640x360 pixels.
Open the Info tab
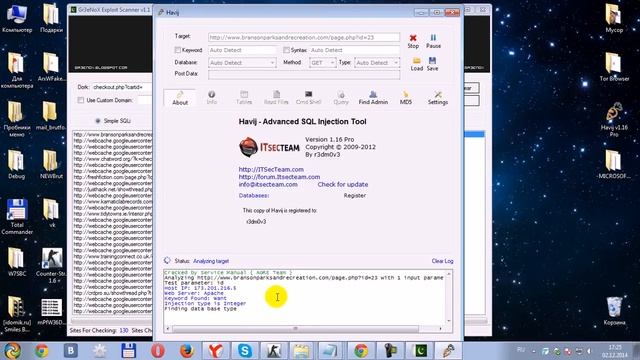point(211,98)
